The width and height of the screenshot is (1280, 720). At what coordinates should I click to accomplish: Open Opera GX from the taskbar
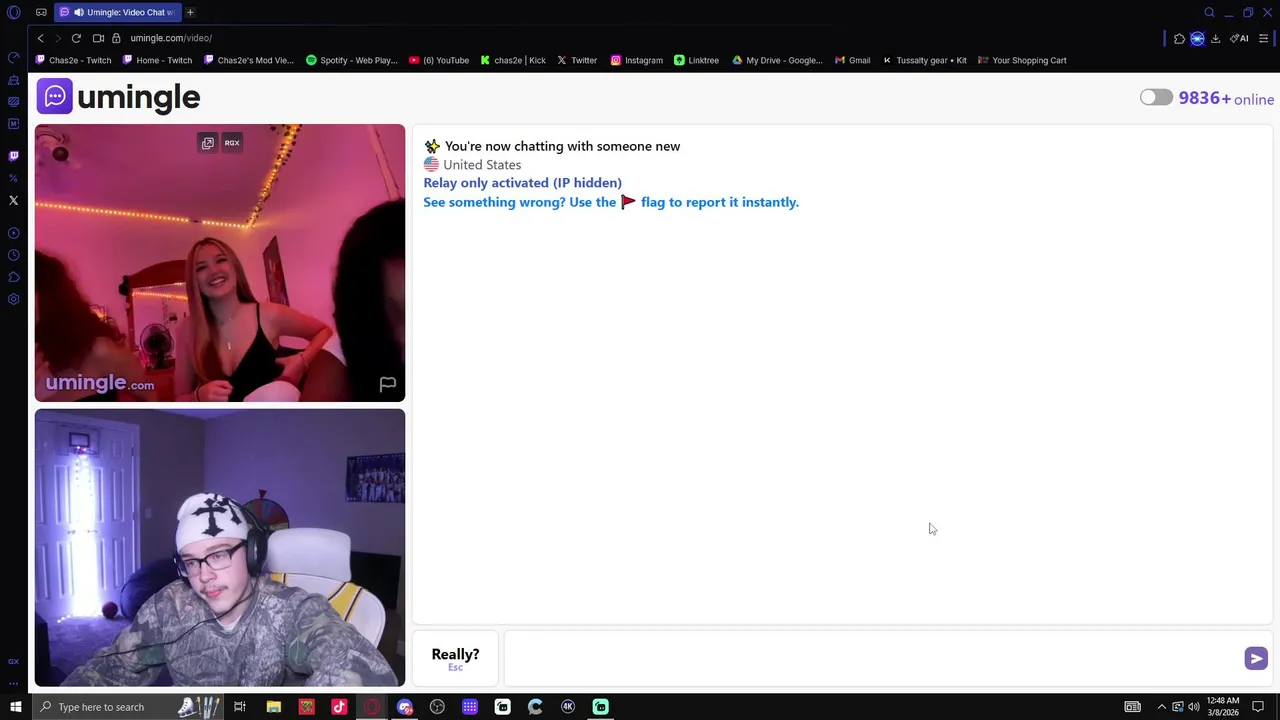pos(372,707)
